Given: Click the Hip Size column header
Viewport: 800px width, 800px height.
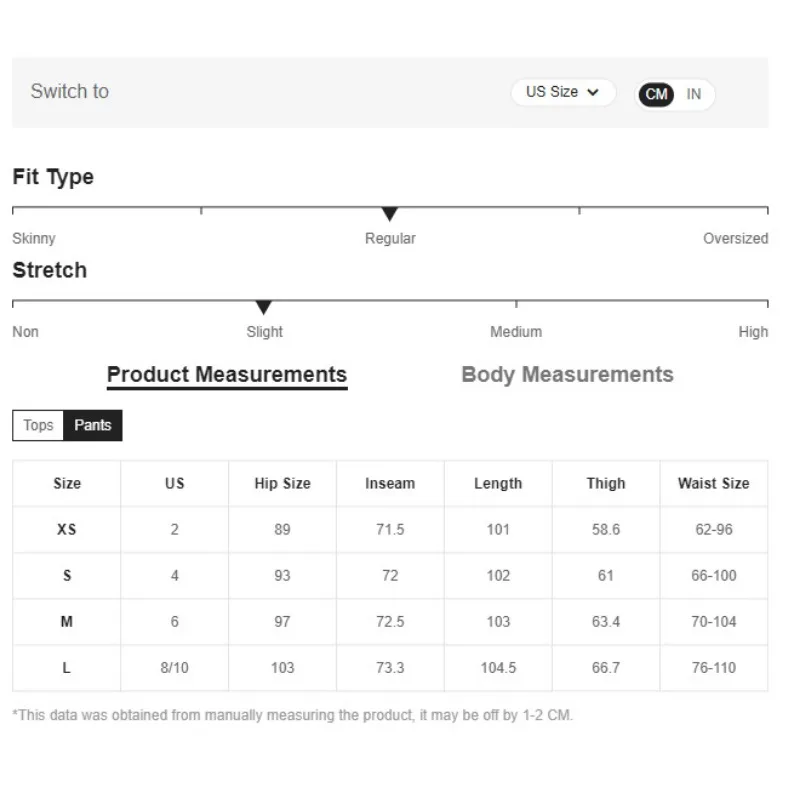Looking at the screenshot, I should (283, 483).
